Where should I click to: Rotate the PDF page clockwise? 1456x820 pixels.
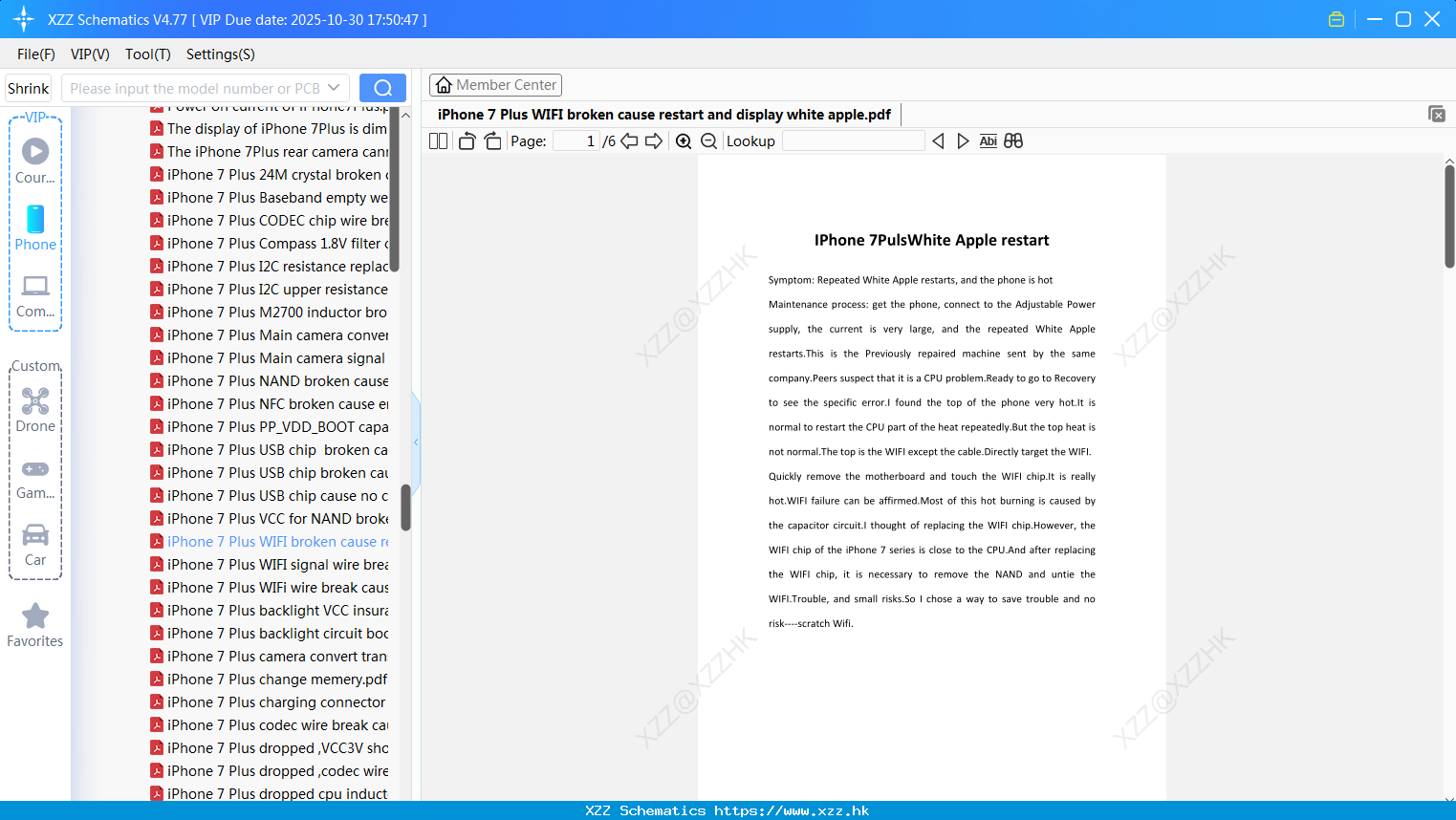(x=492, y=141)
